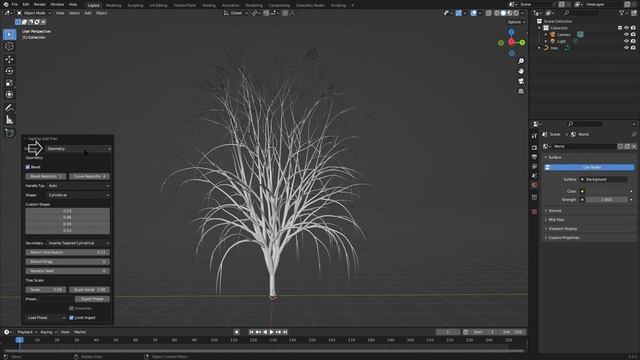Disable Camera in renders
The image size is (640, 360).
633,35
